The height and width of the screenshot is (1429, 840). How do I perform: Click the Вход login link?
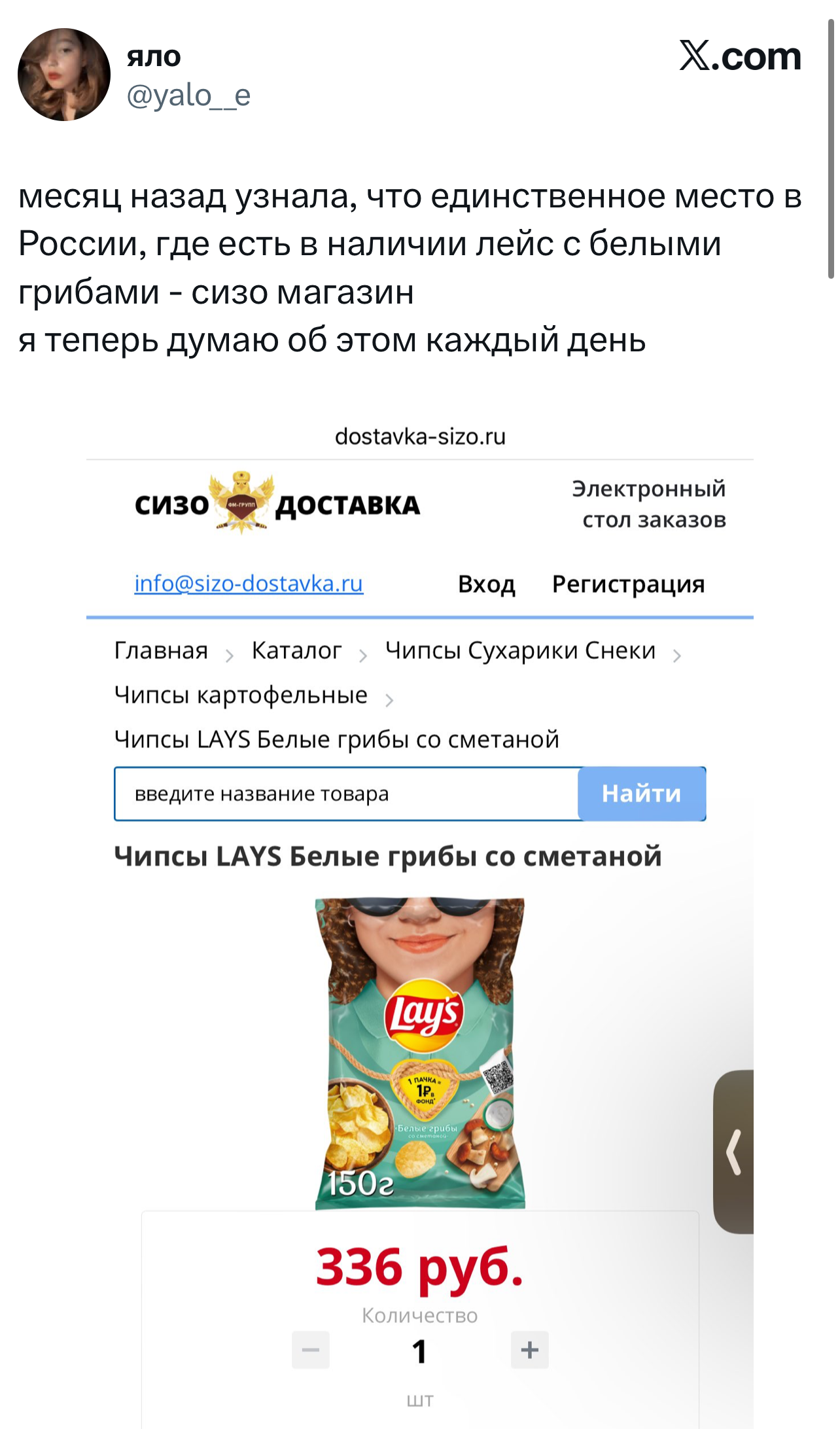pos(487,584)
